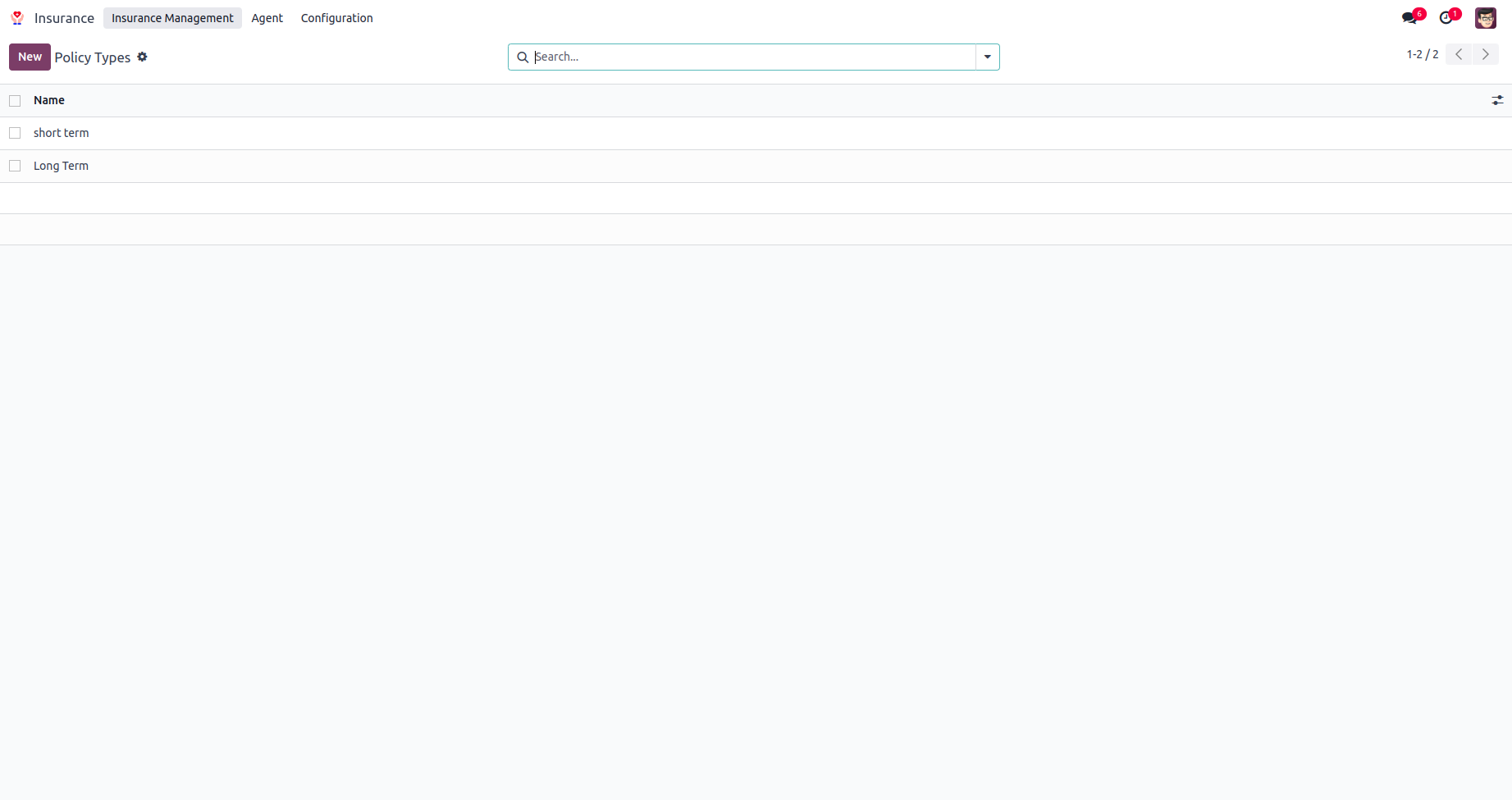
Task: Open the Agent menu
Action: pyautogui.click(x=267, y=18)
